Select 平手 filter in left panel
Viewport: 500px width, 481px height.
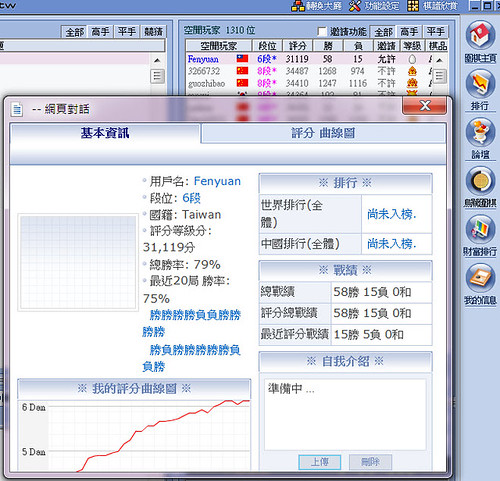pyautogui.click(x=127, y=32)
